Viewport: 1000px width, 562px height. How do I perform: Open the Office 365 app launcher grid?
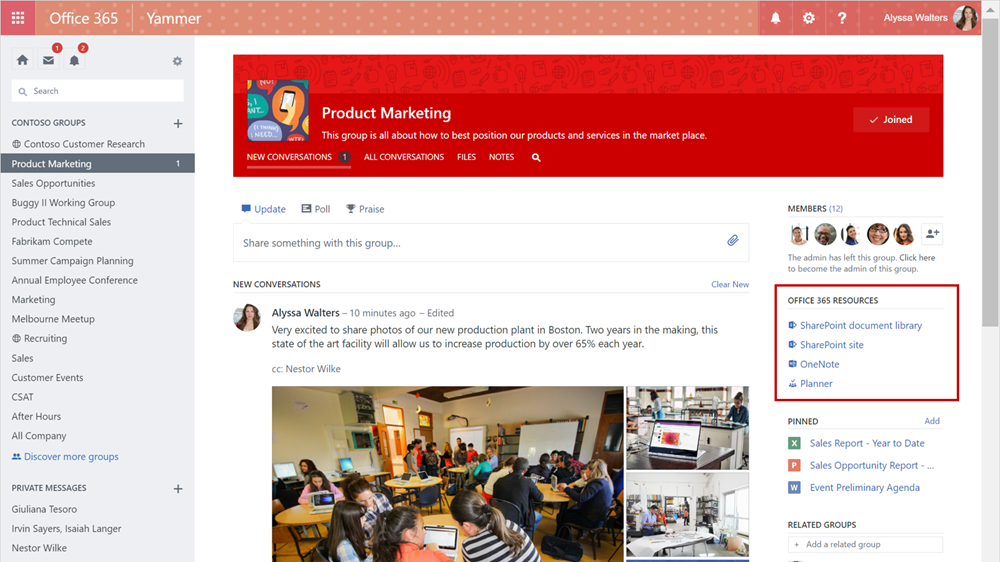[18, 18]
